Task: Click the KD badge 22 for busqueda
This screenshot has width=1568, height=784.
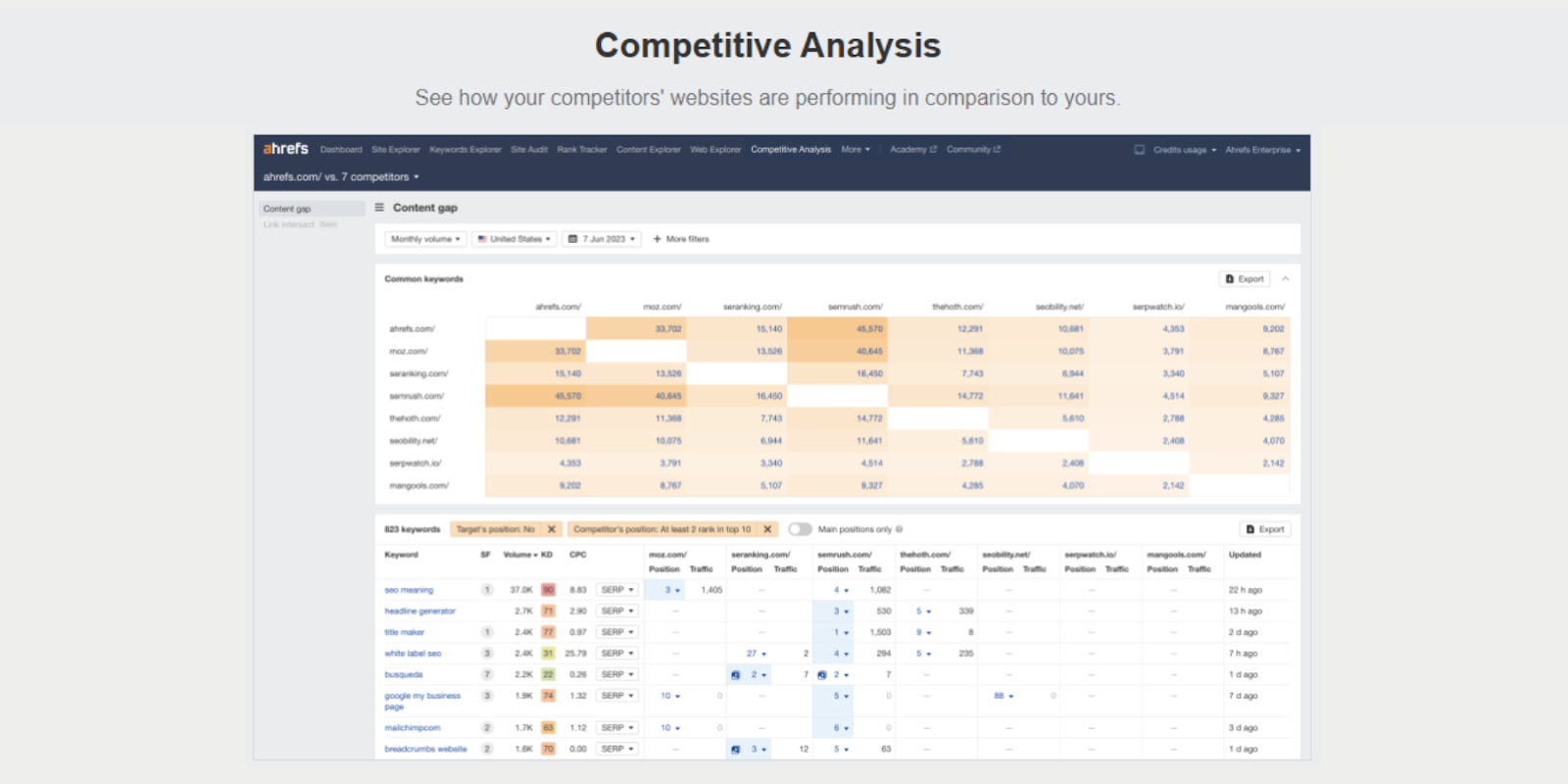Action: click(549, 675)
